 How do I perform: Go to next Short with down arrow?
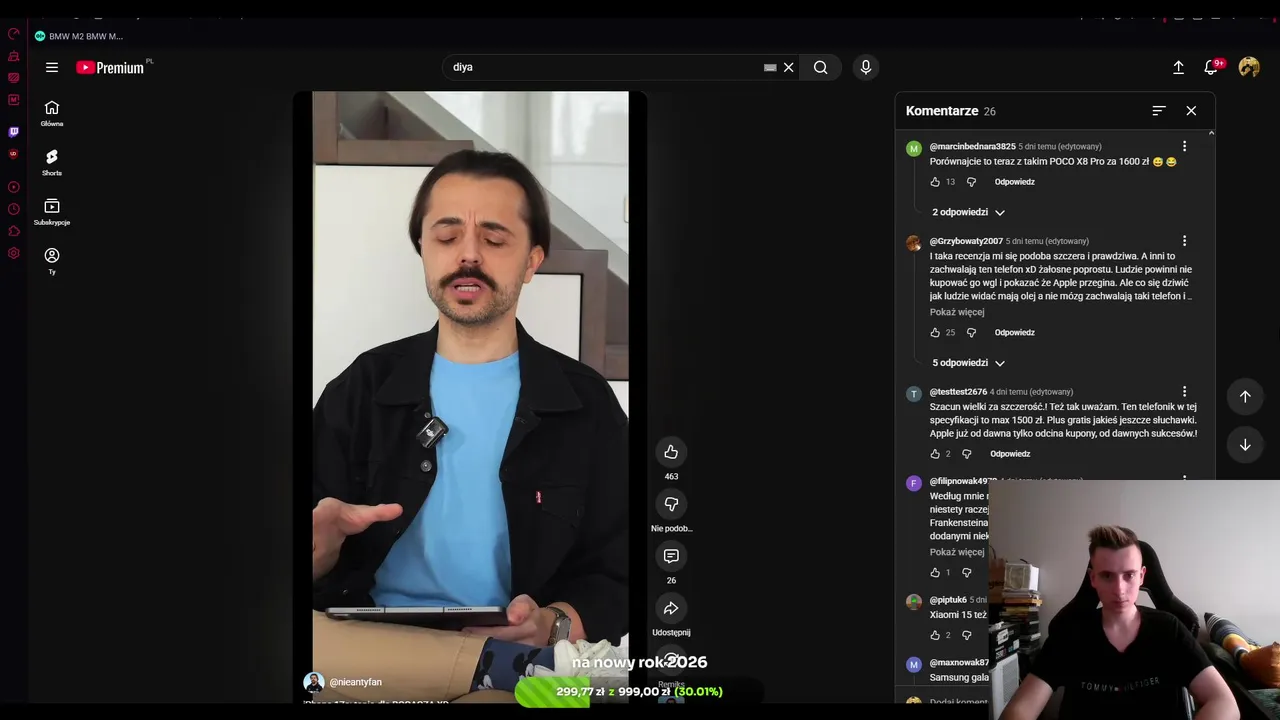pyautogui.click(x=1245, y=445)
